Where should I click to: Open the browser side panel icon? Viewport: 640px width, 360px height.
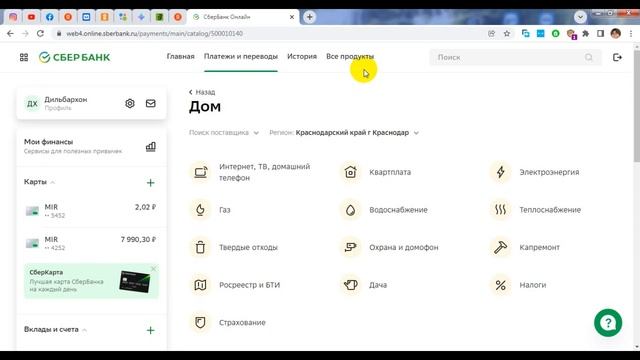(x=600, y=33)
